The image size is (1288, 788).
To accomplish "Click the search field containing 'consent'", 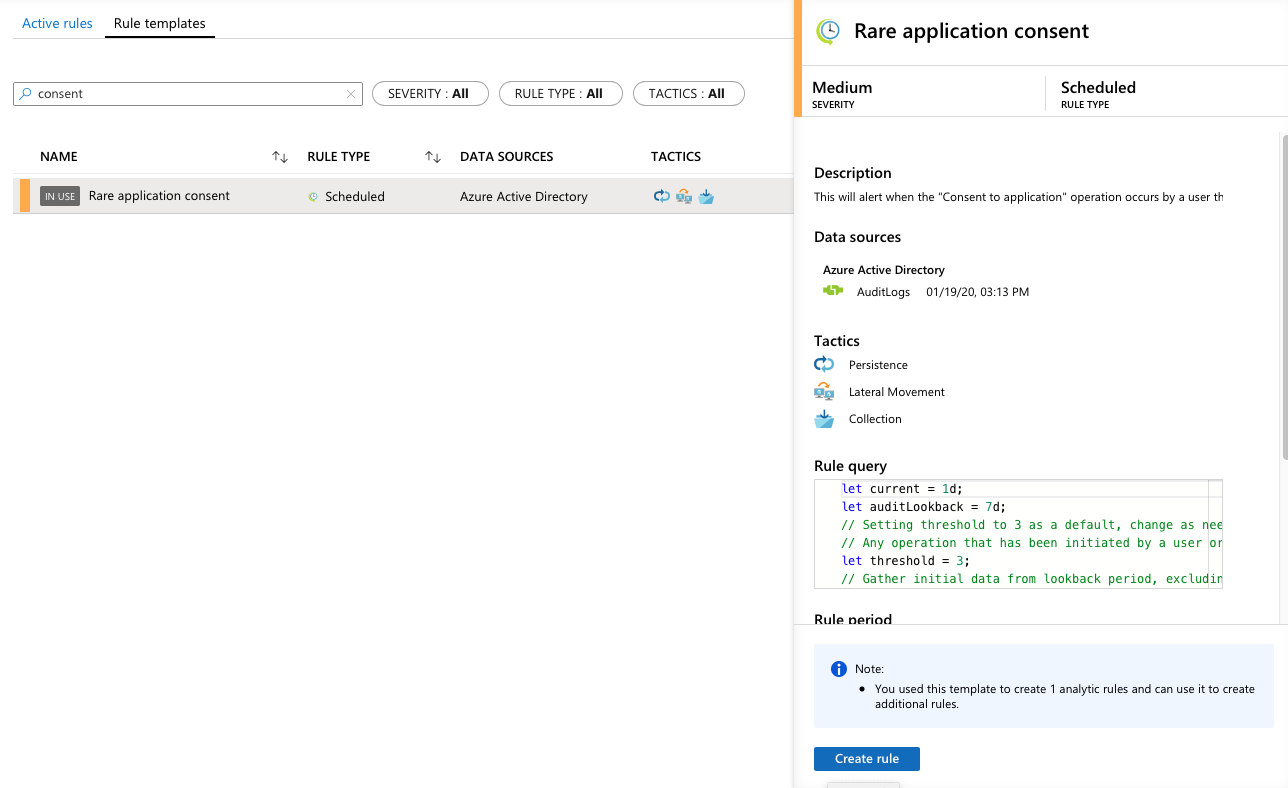I will [187, 94].
